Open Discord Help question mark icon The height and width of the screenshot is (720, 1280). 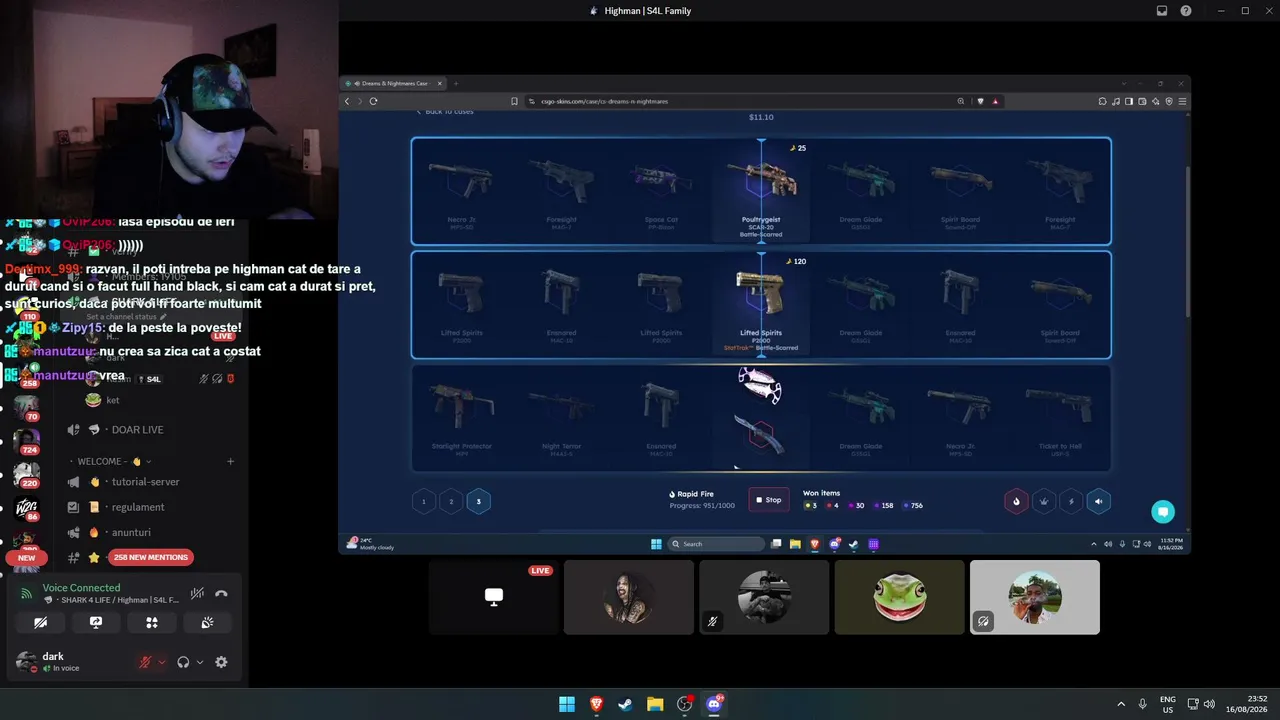1186,11
